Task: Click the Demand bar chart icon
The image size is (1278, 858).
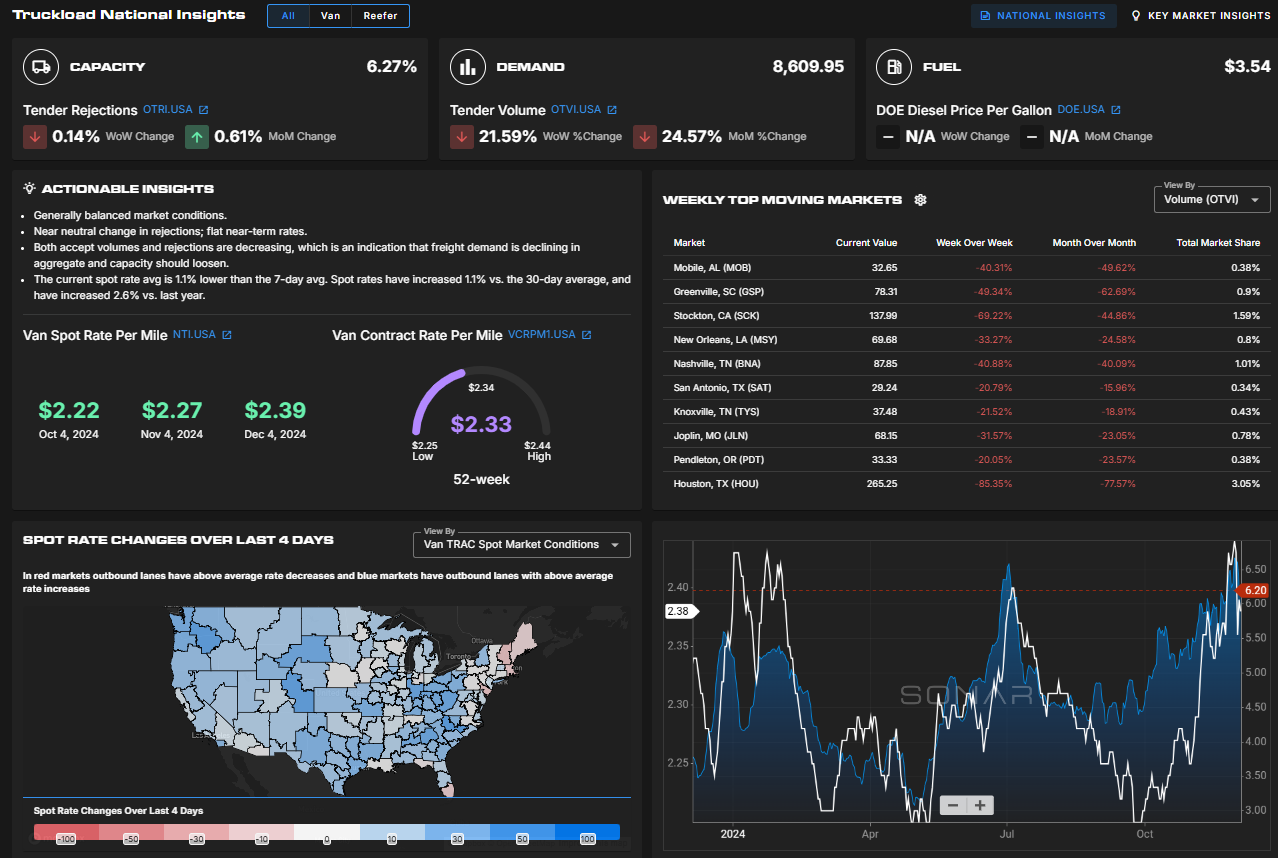Action: coord(467,67)
